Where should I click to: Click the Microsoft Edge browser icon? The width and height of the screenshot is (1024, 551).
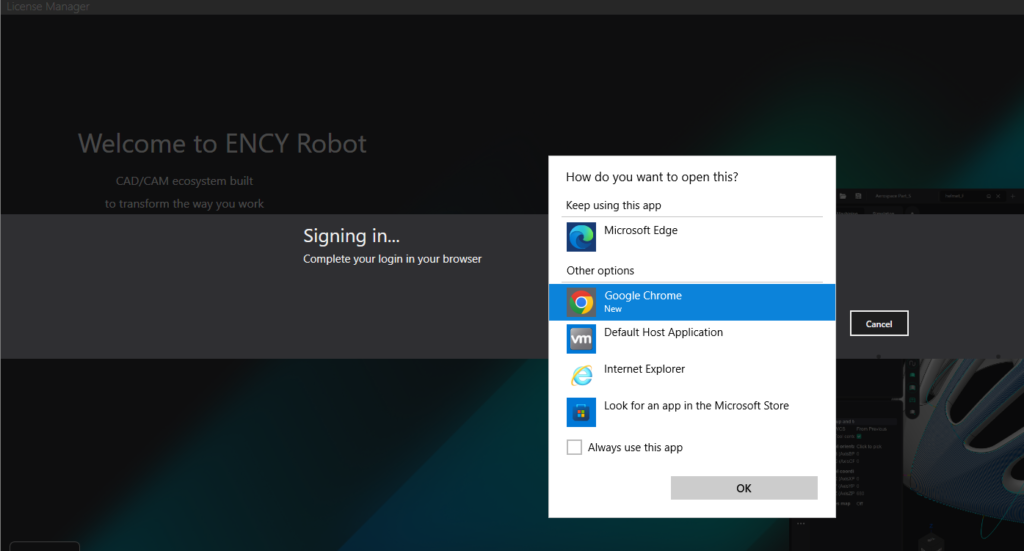tap(581, 237)
